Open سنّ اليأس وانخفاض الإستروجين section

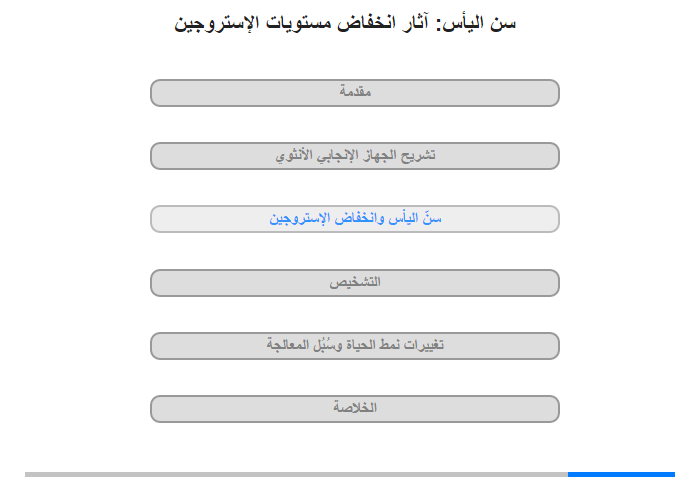(355, 219)
